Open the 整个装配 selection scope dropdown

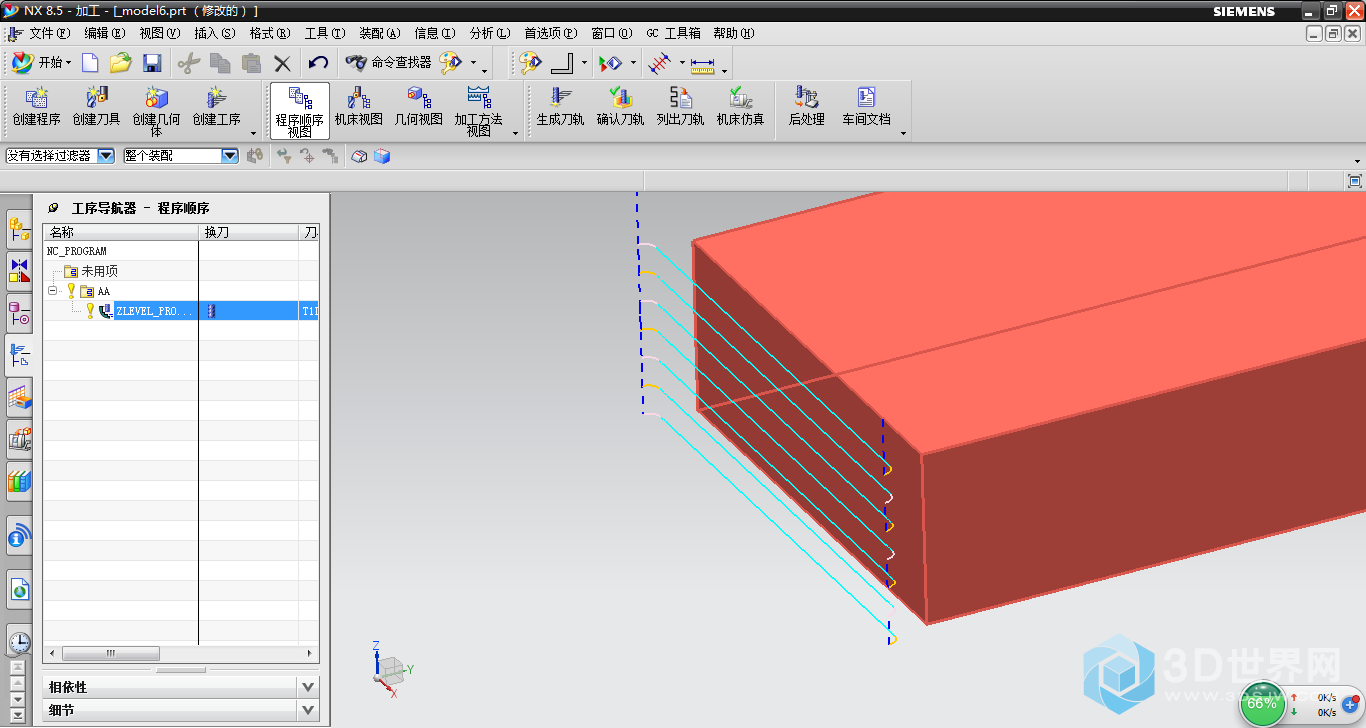pyautogui.click(x=230, y=156)
